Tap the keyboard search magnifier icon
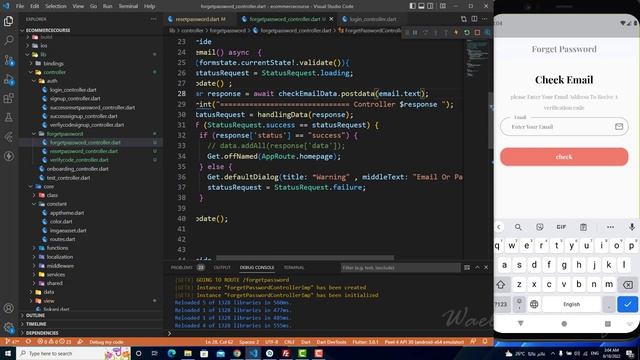The height and width of the screenshot is (360, 640). pos(518,227)
